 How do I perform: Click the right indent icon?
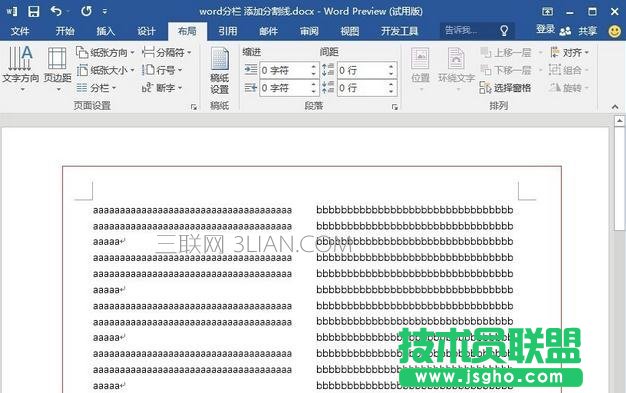click(251, 87)
